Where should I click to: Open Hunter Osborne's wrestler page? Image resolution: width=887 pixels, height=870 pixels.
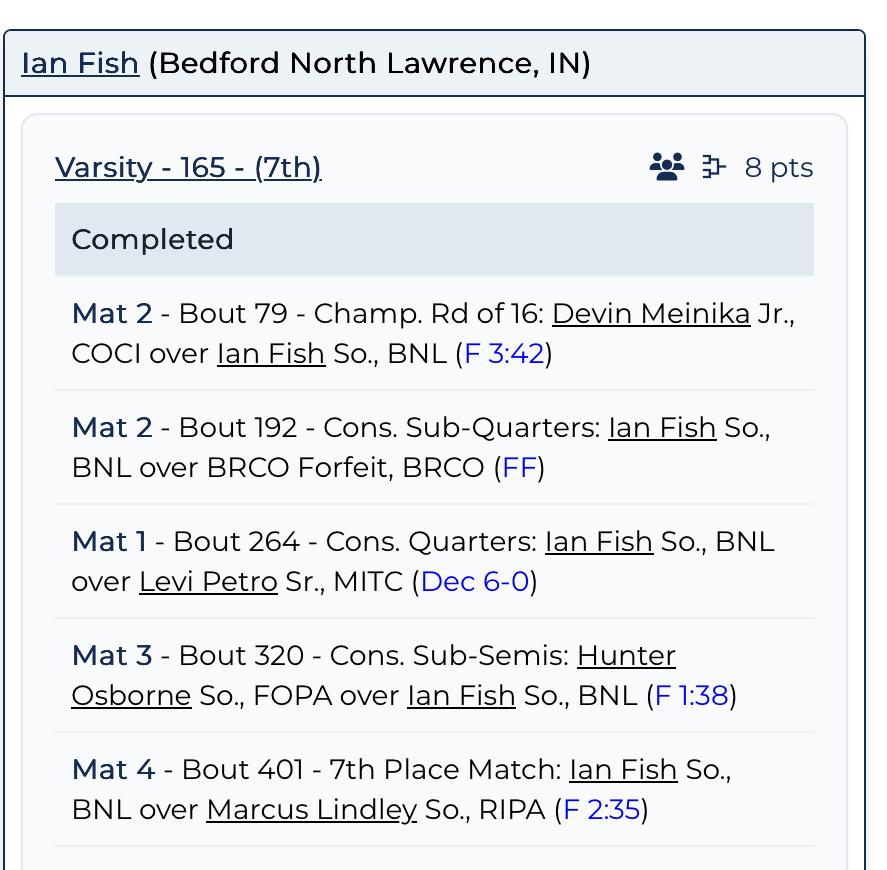626,656
